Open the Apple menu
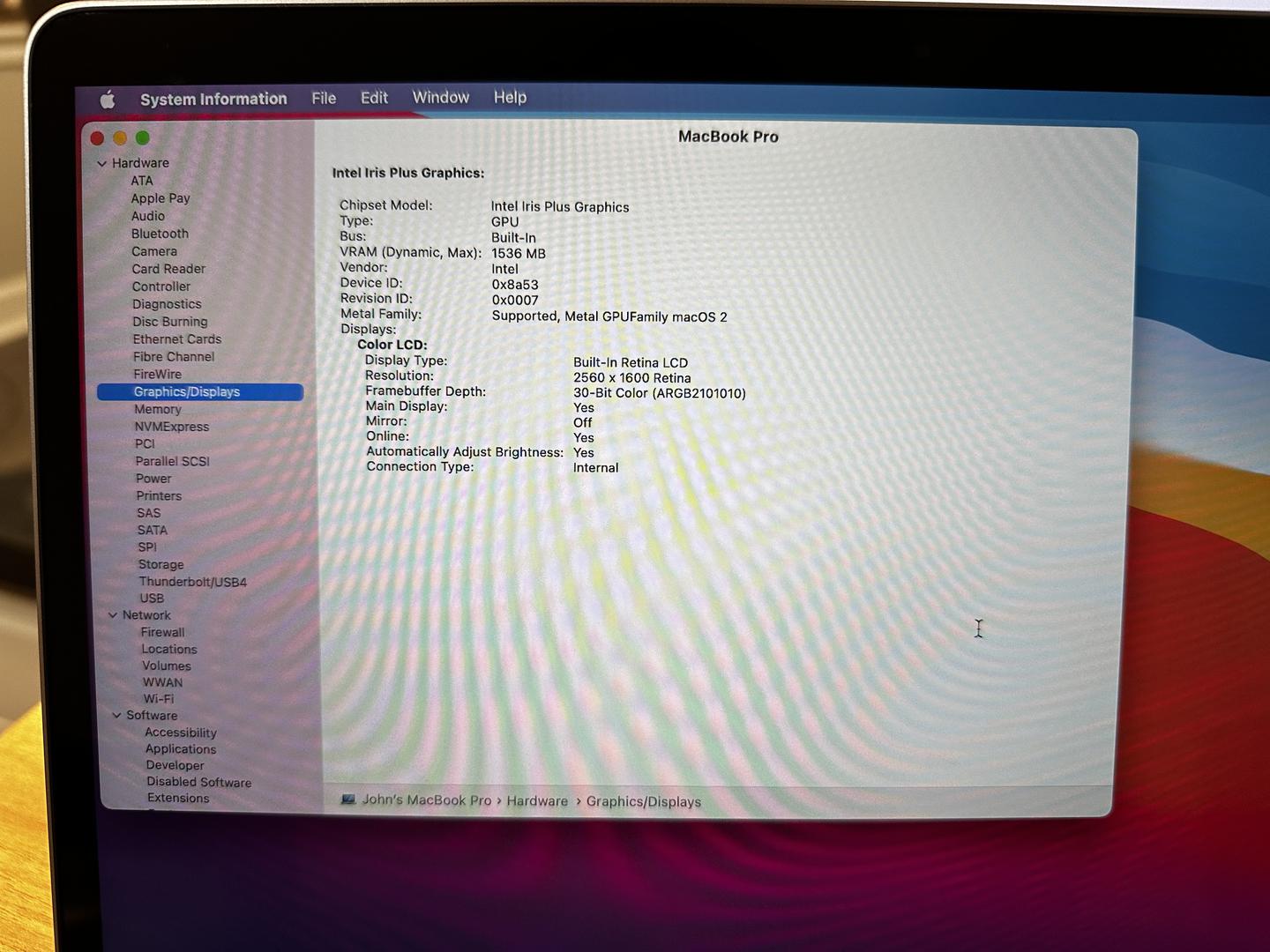The image size is (1270, 952). (108, 100)
